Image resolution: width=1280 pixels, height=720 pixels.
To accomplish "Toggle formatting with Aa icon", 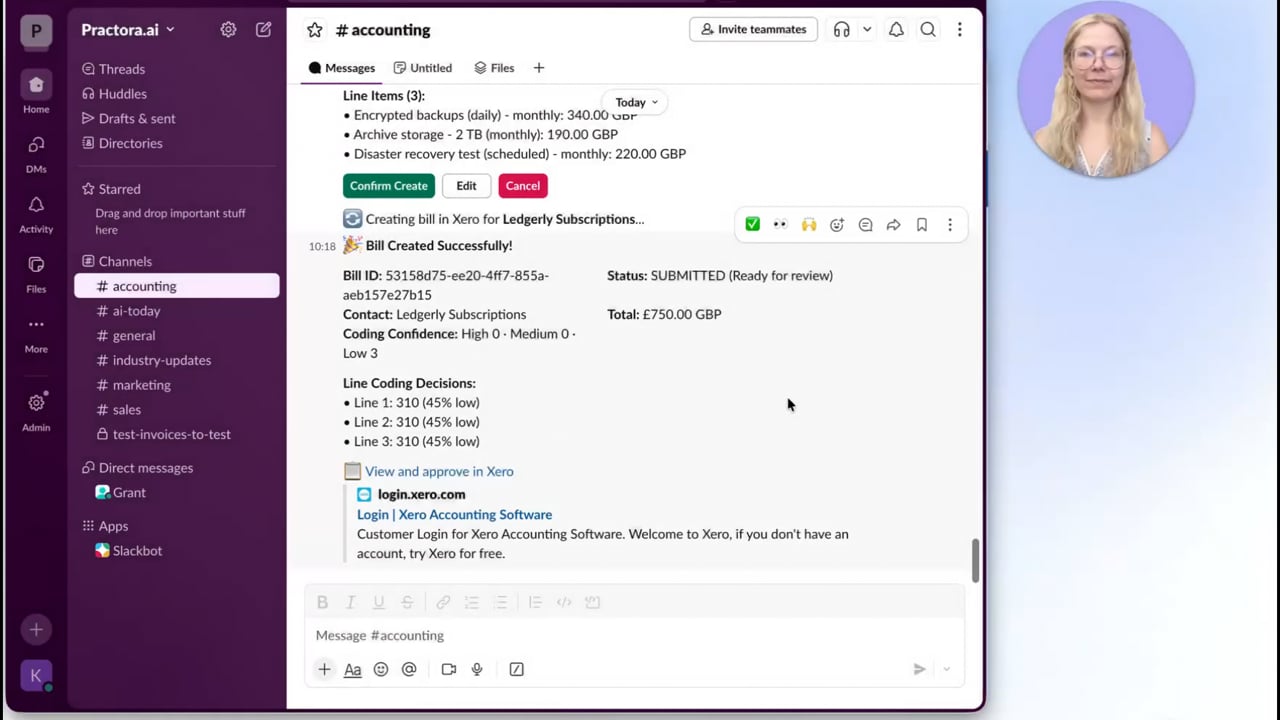I will point(352,669).
